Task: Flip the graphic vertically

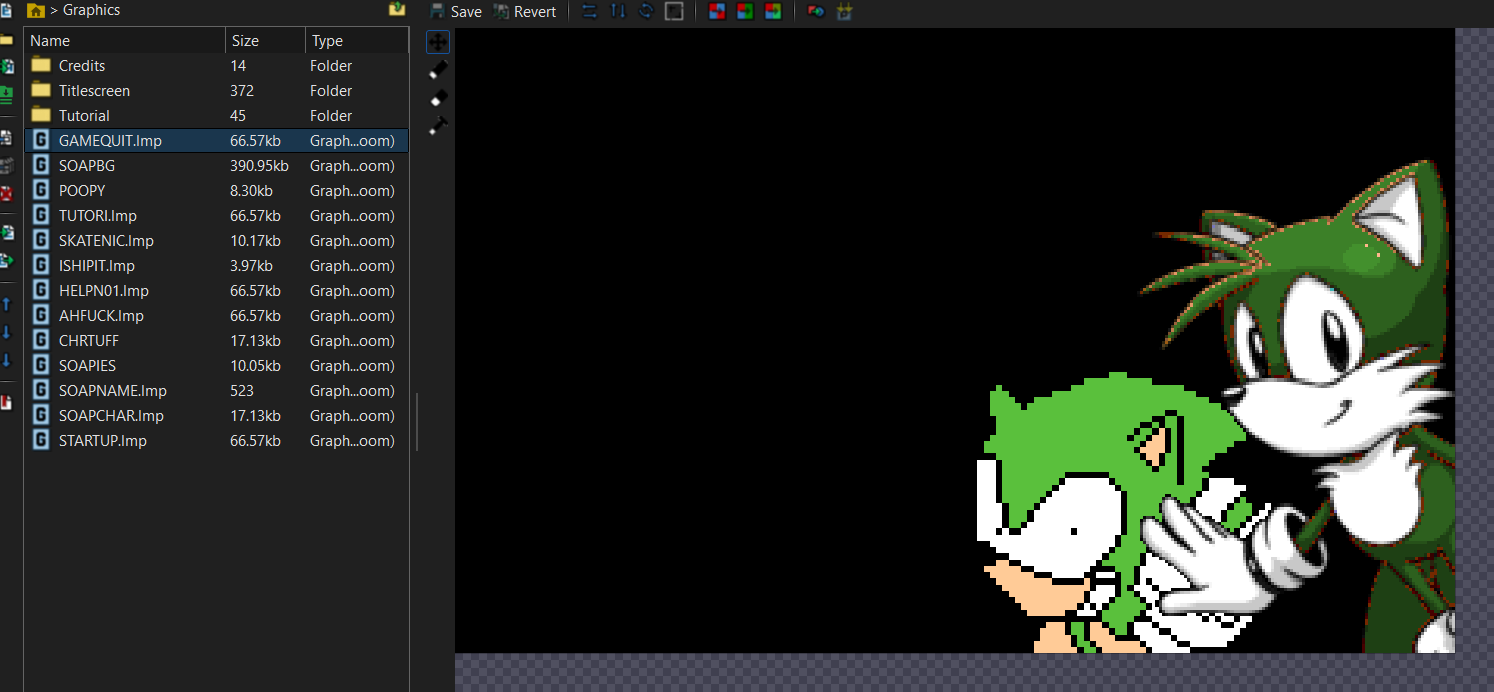Action: [617, 11]
